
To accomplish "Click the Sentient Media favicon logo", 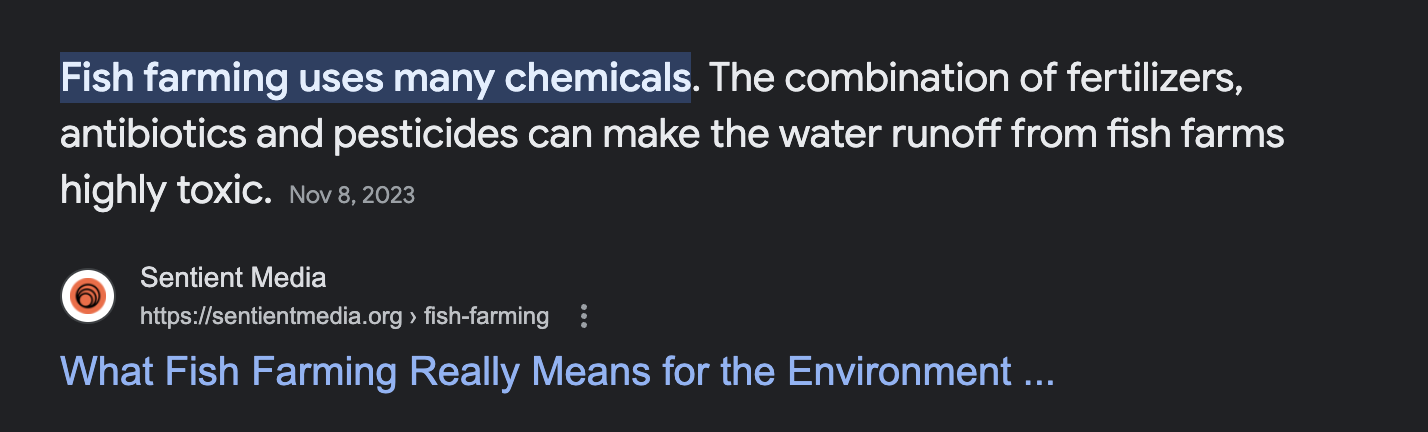I will [x=88, y=297].
